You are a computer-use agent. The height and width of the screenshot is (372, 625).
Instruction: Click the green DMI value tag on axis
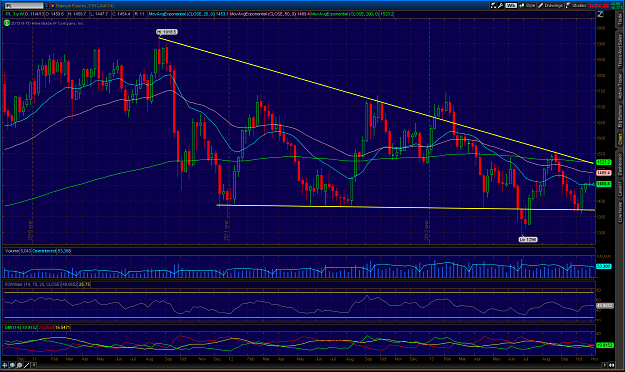[x=604, y=345]
